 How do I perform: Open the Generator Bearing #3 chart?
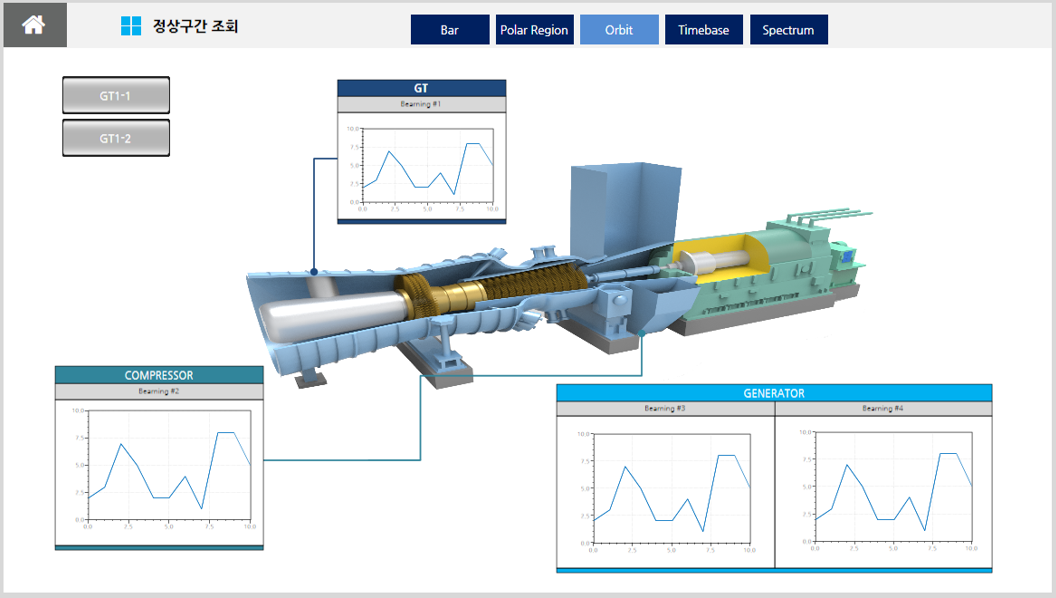665,492
